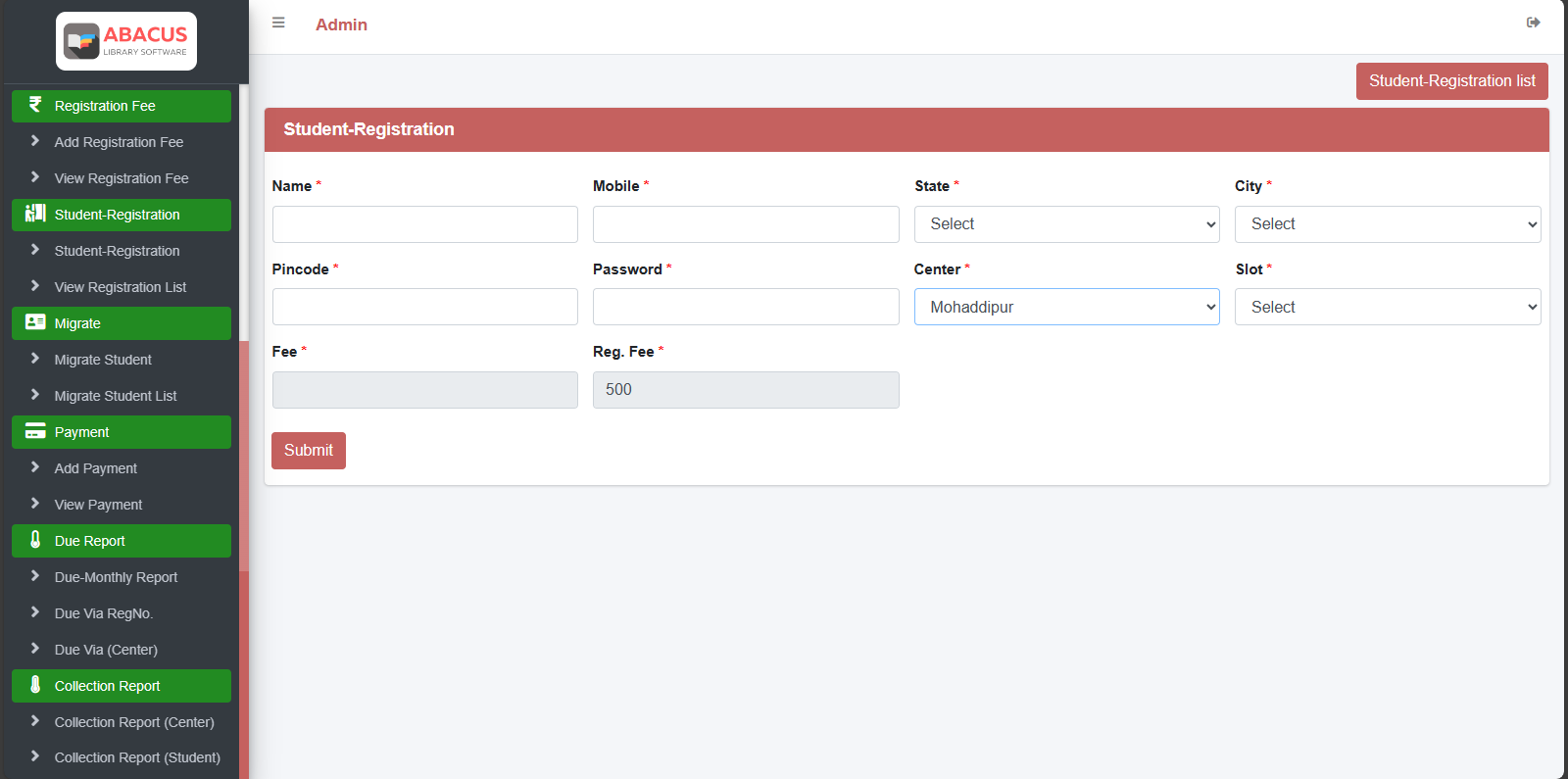
Task: Open the Due Report menu section
Action: click(x=122, y=541)
